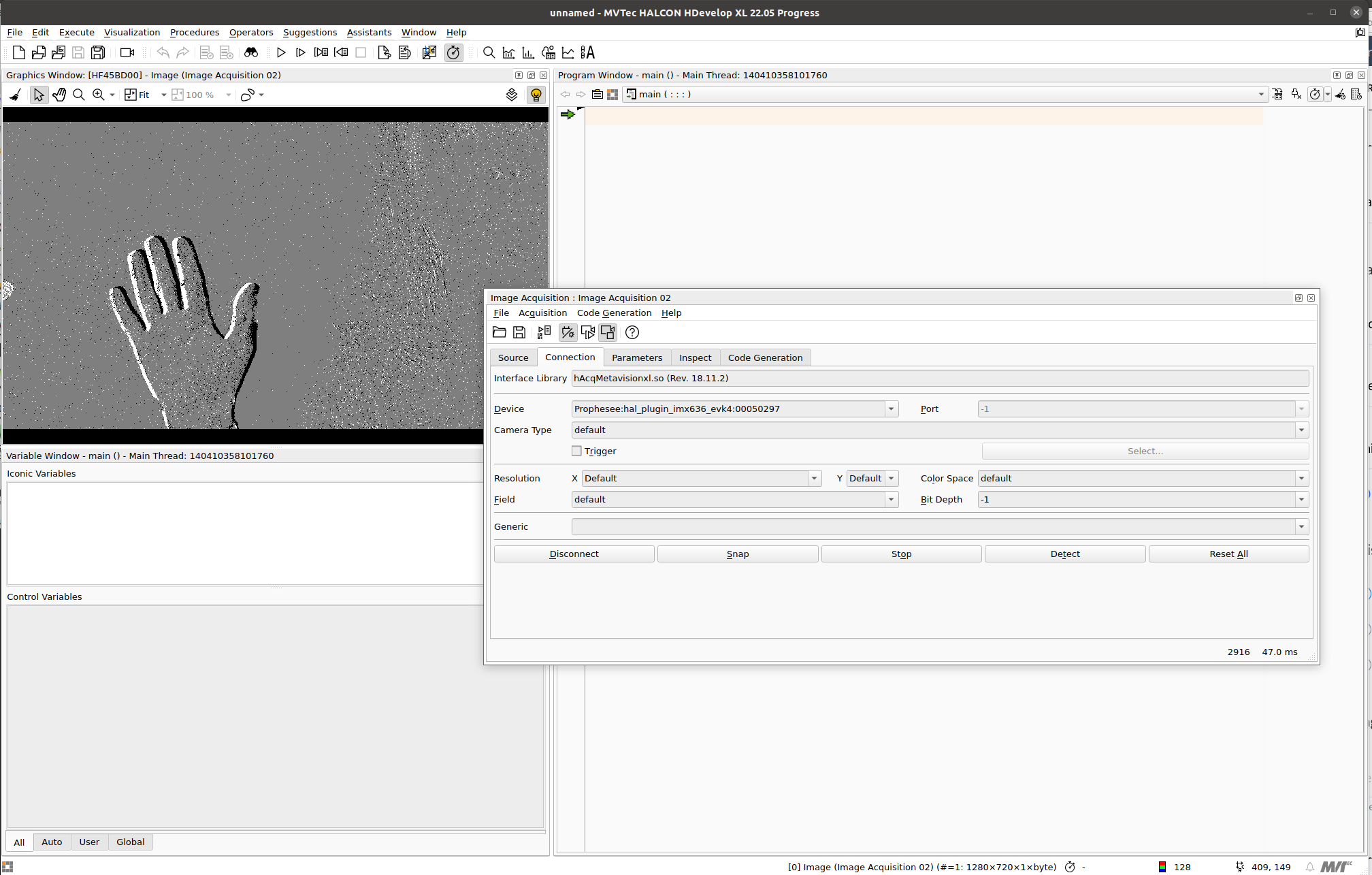Select the magnifier tool in Graphics Window toolbar
Viewport: 1372px width, 875px height.
[x=79, y=95]
